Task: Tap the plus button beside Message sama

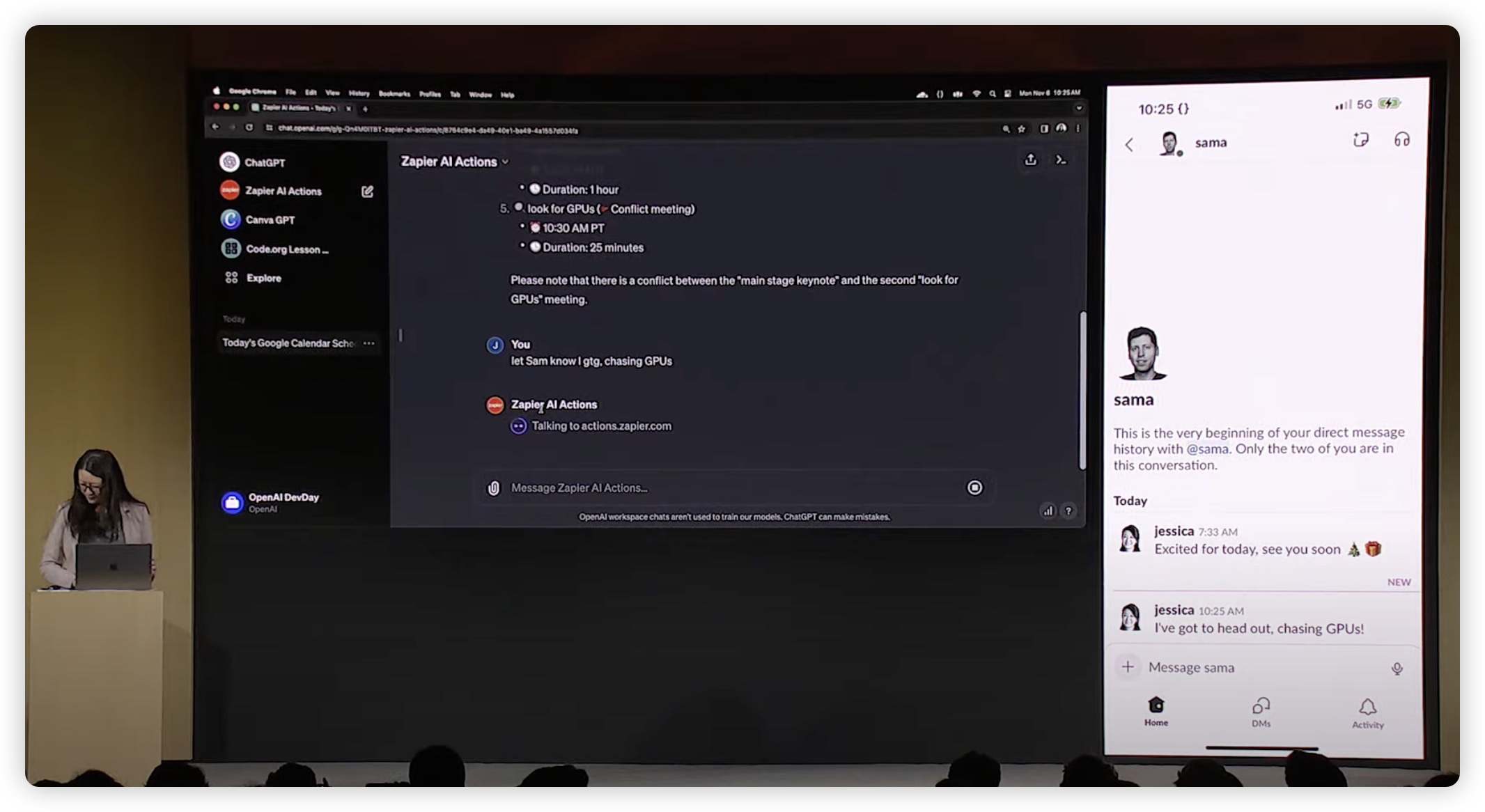Action: pos(1128,666)
